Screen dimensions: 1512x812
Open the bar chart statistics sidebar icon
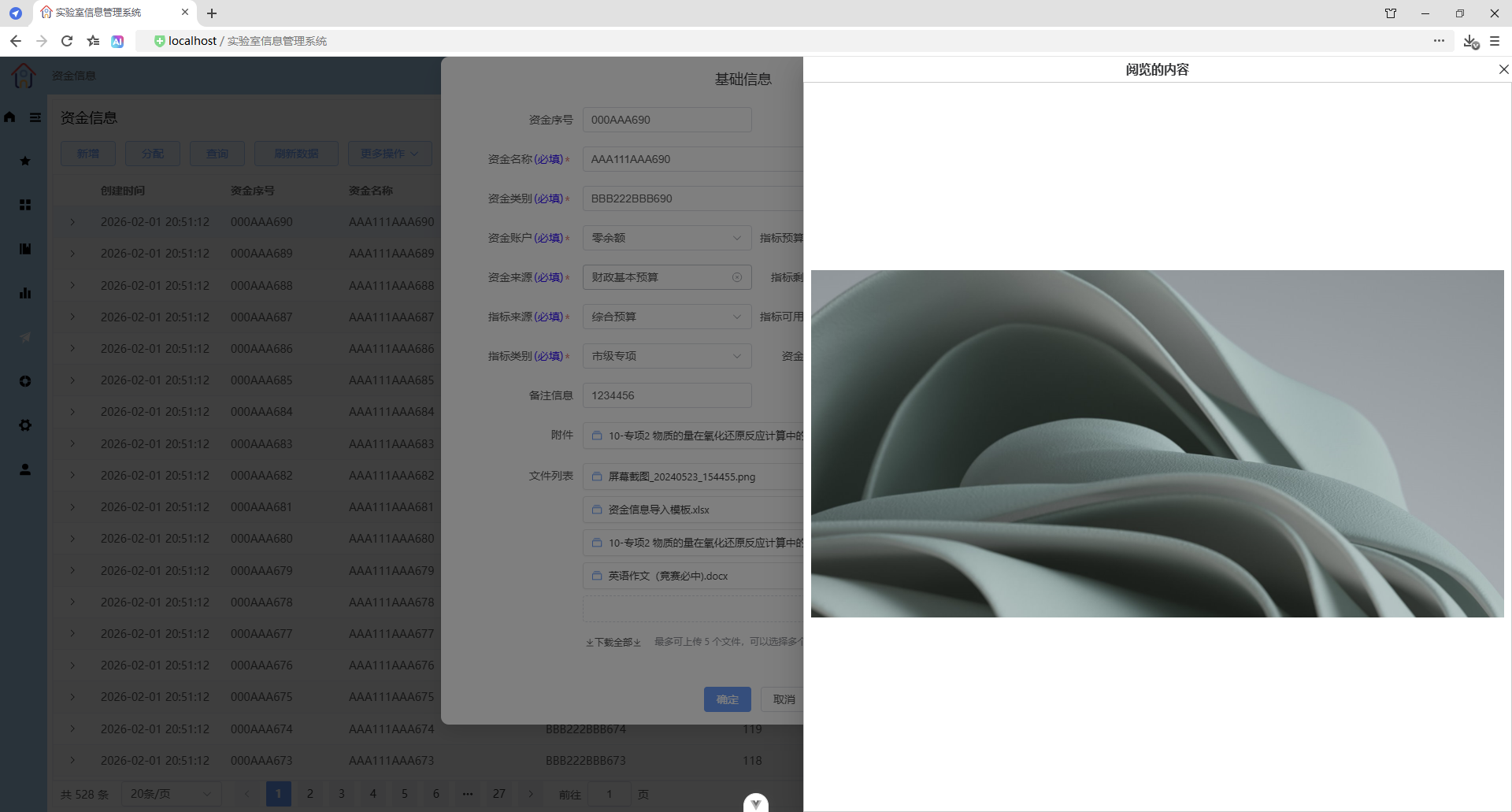(x=25, y=293)
